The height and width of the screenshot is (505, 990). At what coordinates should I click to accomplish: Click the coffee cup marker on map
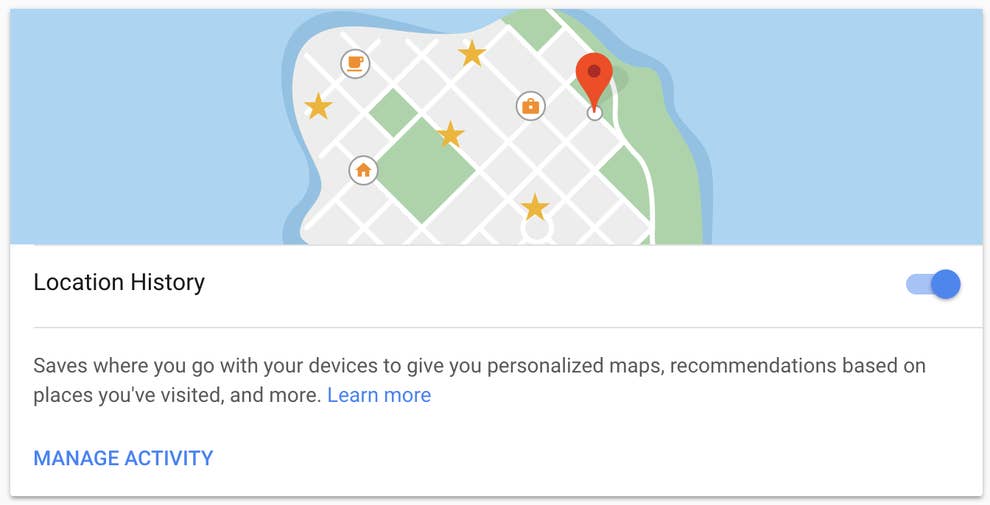point(355,64)
